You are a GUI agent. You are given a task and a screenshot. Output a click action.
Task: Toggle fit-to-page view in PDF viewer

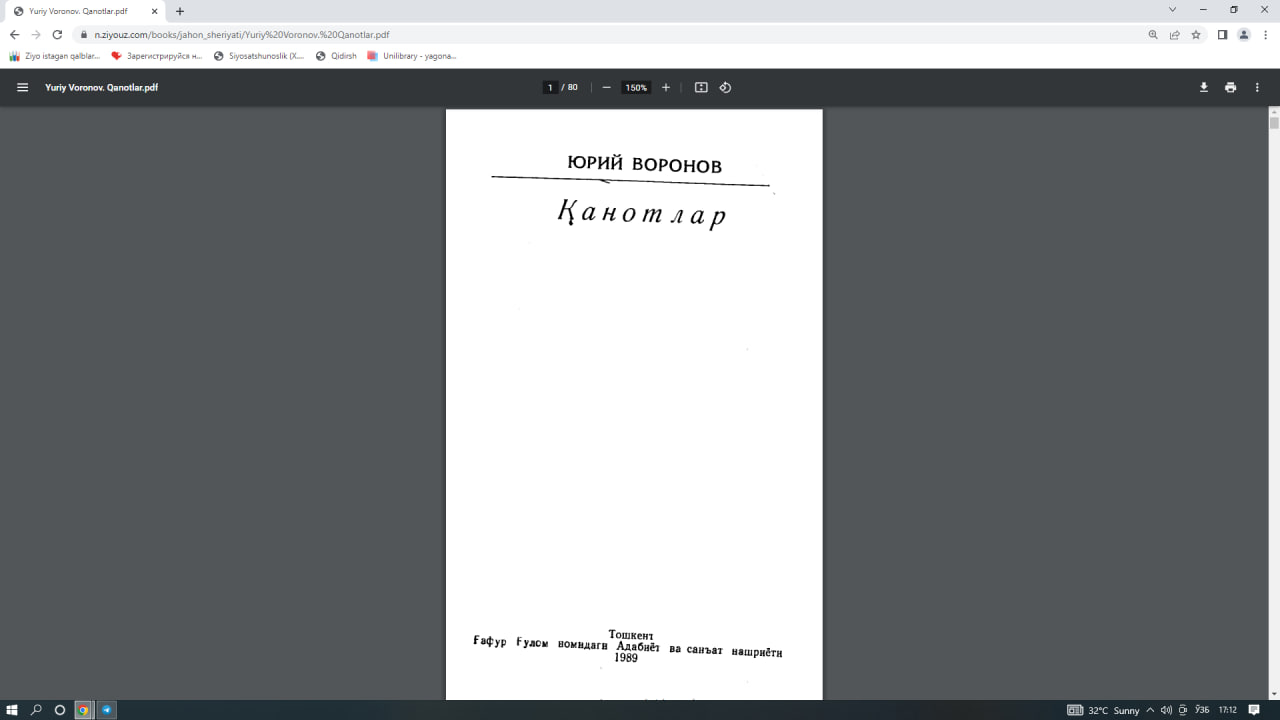701,87
